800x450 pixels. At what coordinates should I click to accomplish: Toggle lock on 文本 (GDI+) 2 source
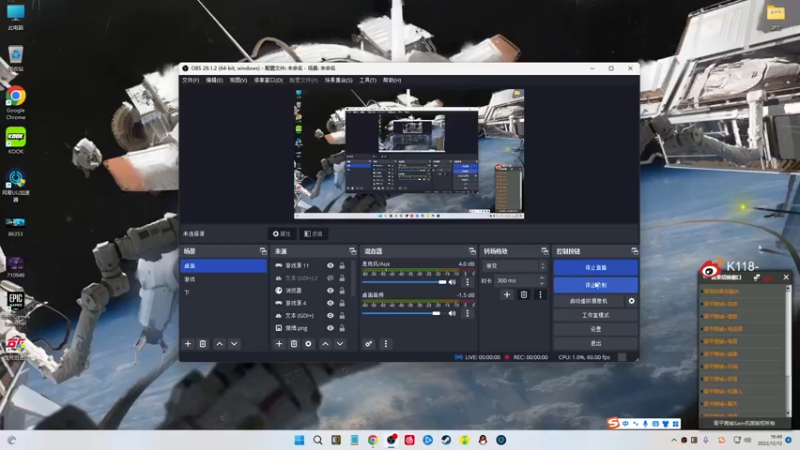[x=342, y=278]
